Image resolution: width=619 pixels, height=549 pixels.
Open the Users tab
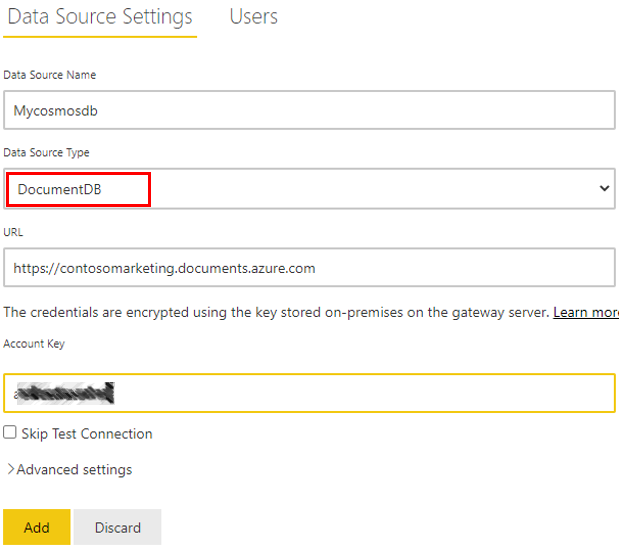click(x=253, y=17)
